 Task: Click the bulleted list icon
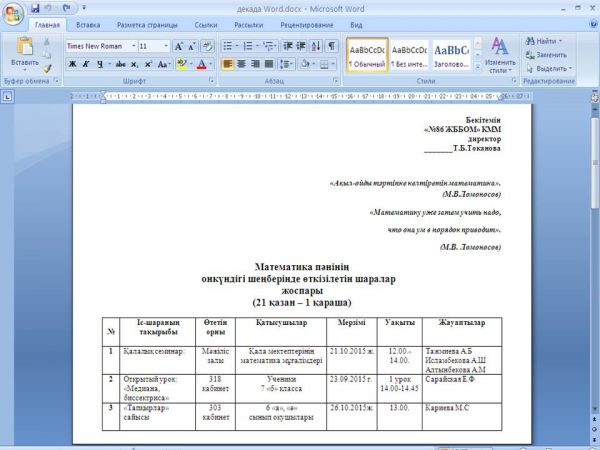[228, 46]
